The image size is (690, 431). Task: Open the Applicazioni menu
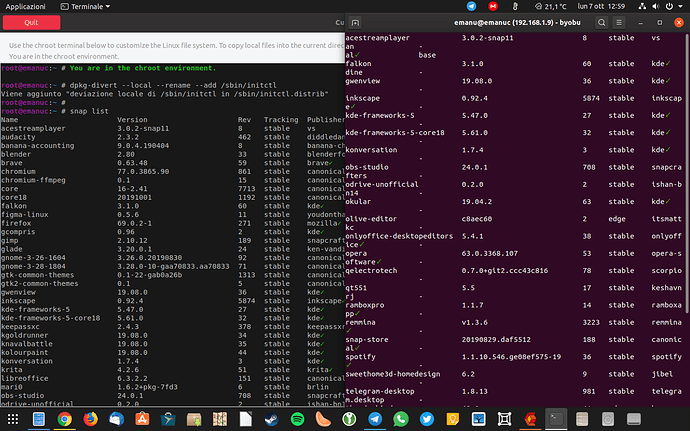pos(26,6)
